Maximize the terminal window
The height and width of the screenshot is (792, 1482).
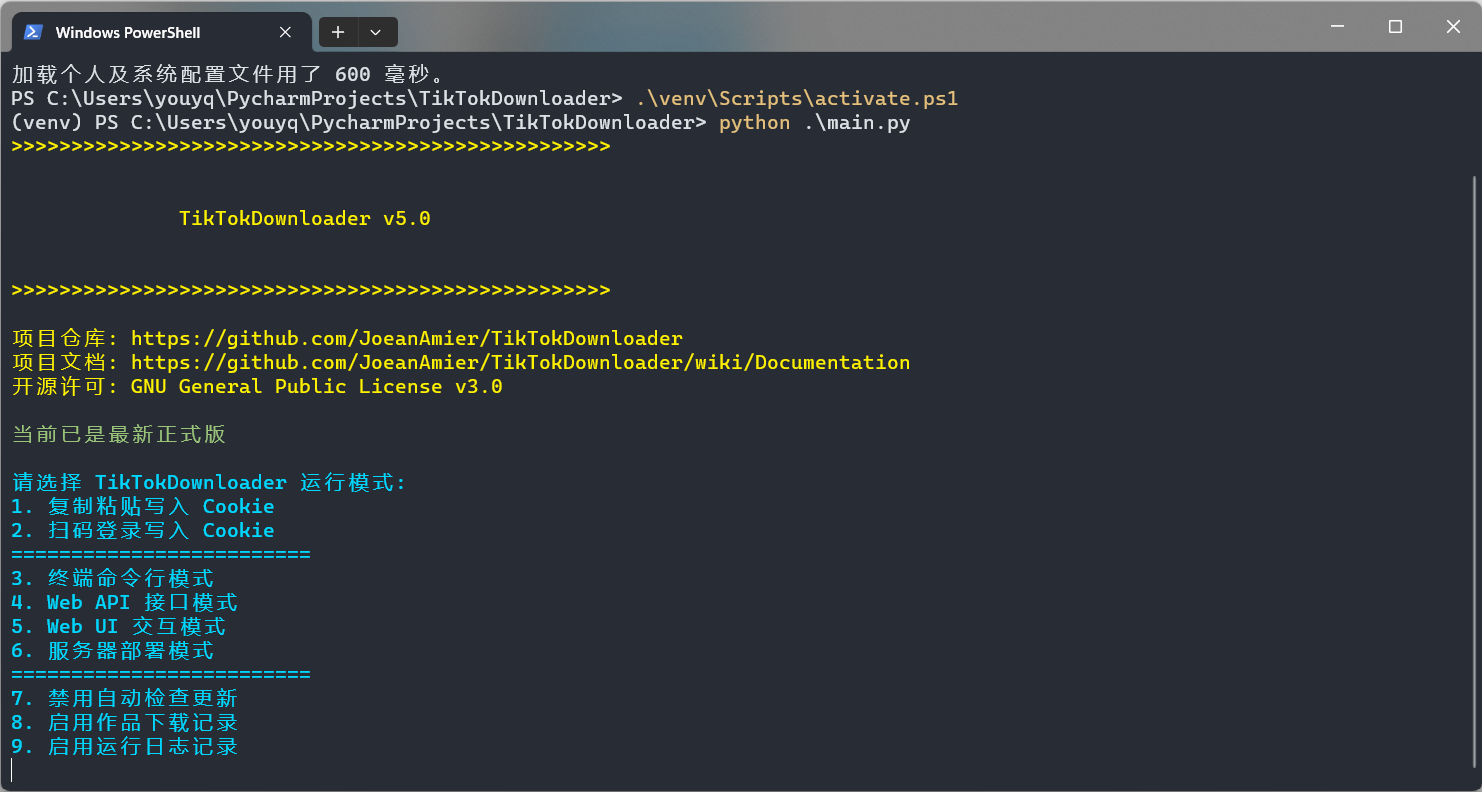1396,27
